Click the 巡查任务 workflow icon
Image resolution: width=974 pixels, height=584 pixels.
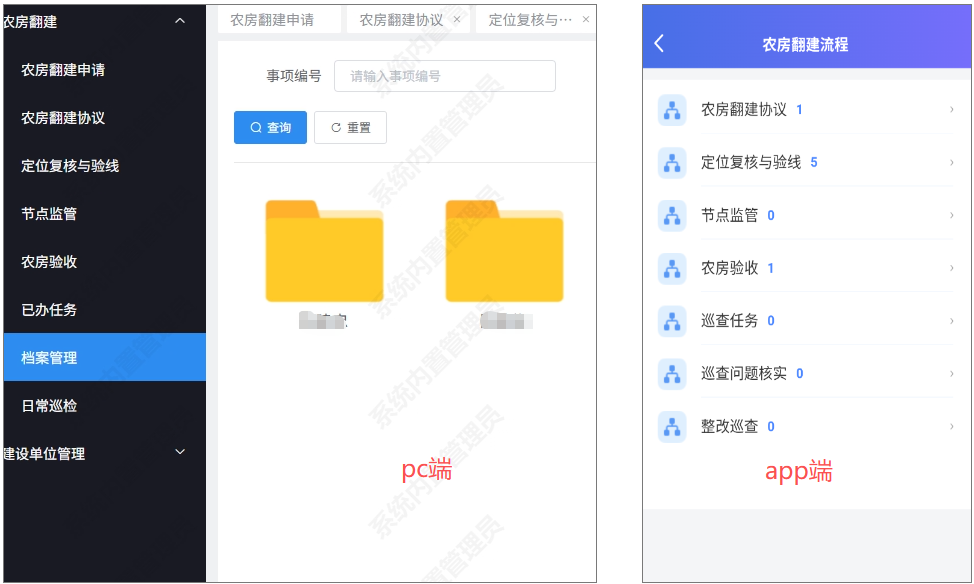tap(672, 321)
